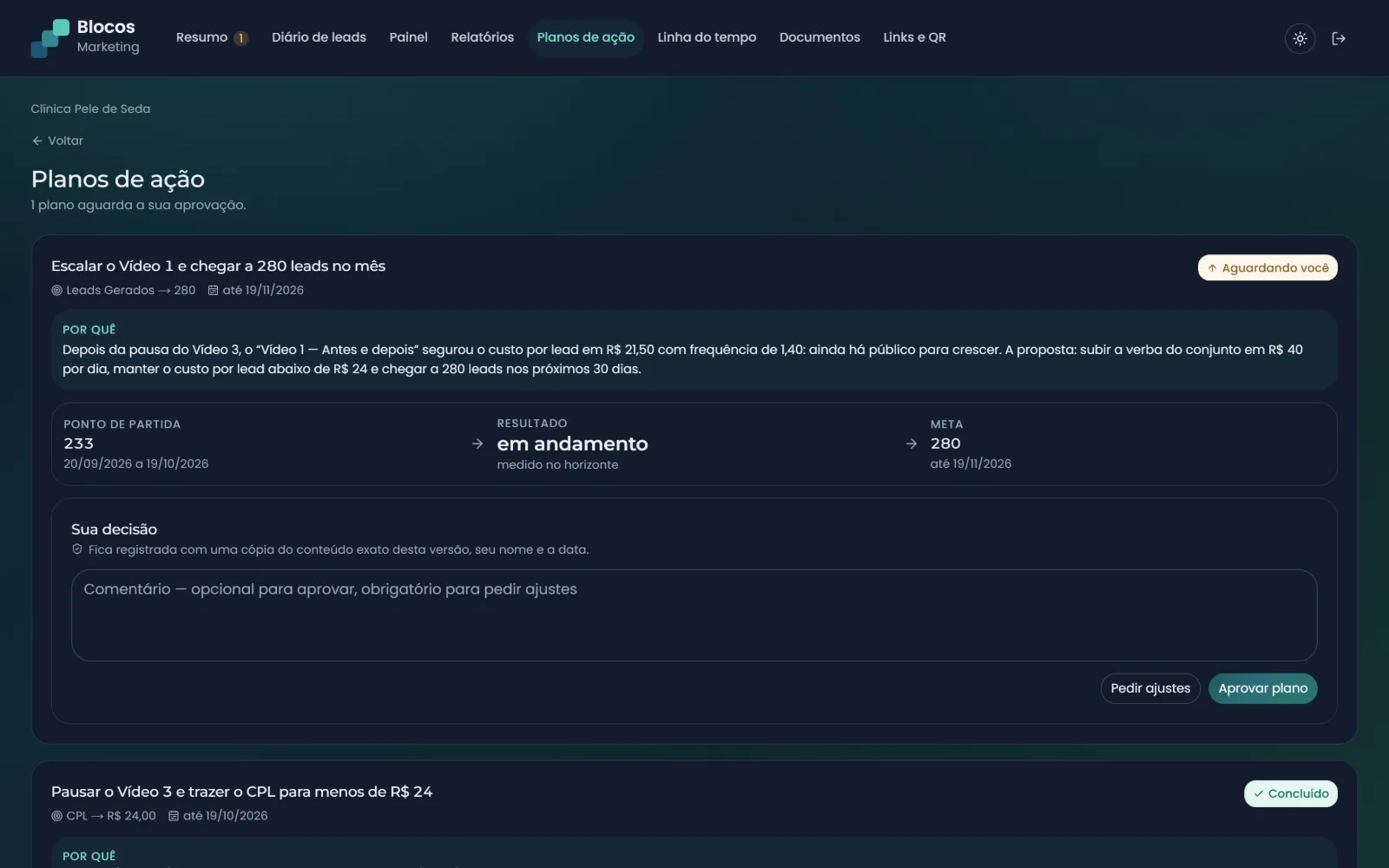1389x868 pixels.
Task: Click the Voltar back link
Action: pos(57,141)
